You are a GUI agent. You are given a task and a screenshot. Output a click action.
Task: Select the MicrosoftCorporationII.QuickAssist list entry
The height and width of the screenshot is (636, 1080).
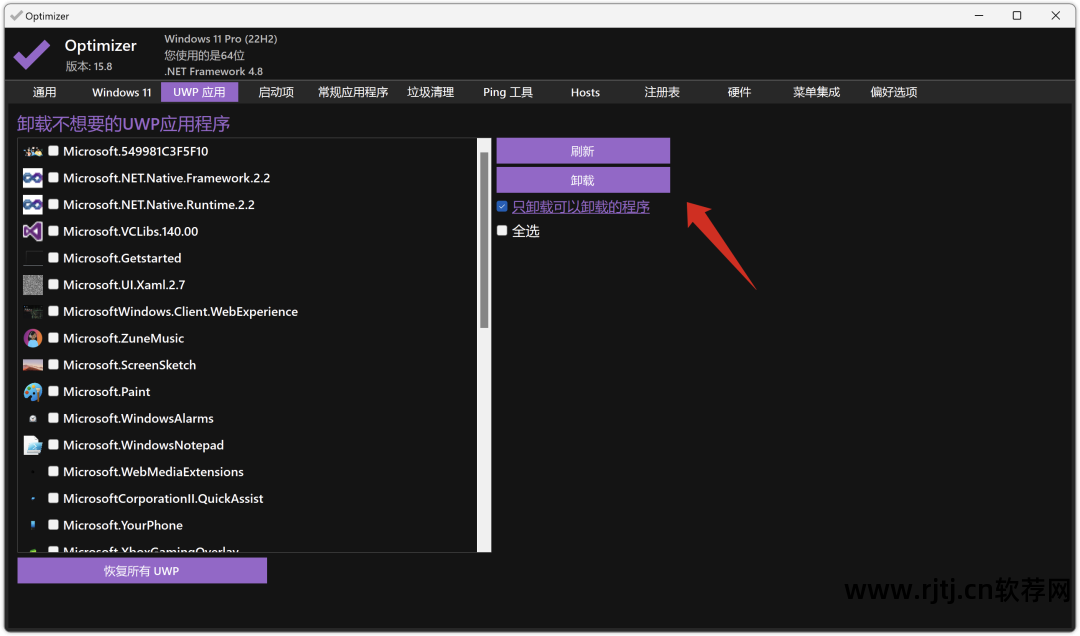click(x=163, y=498)
